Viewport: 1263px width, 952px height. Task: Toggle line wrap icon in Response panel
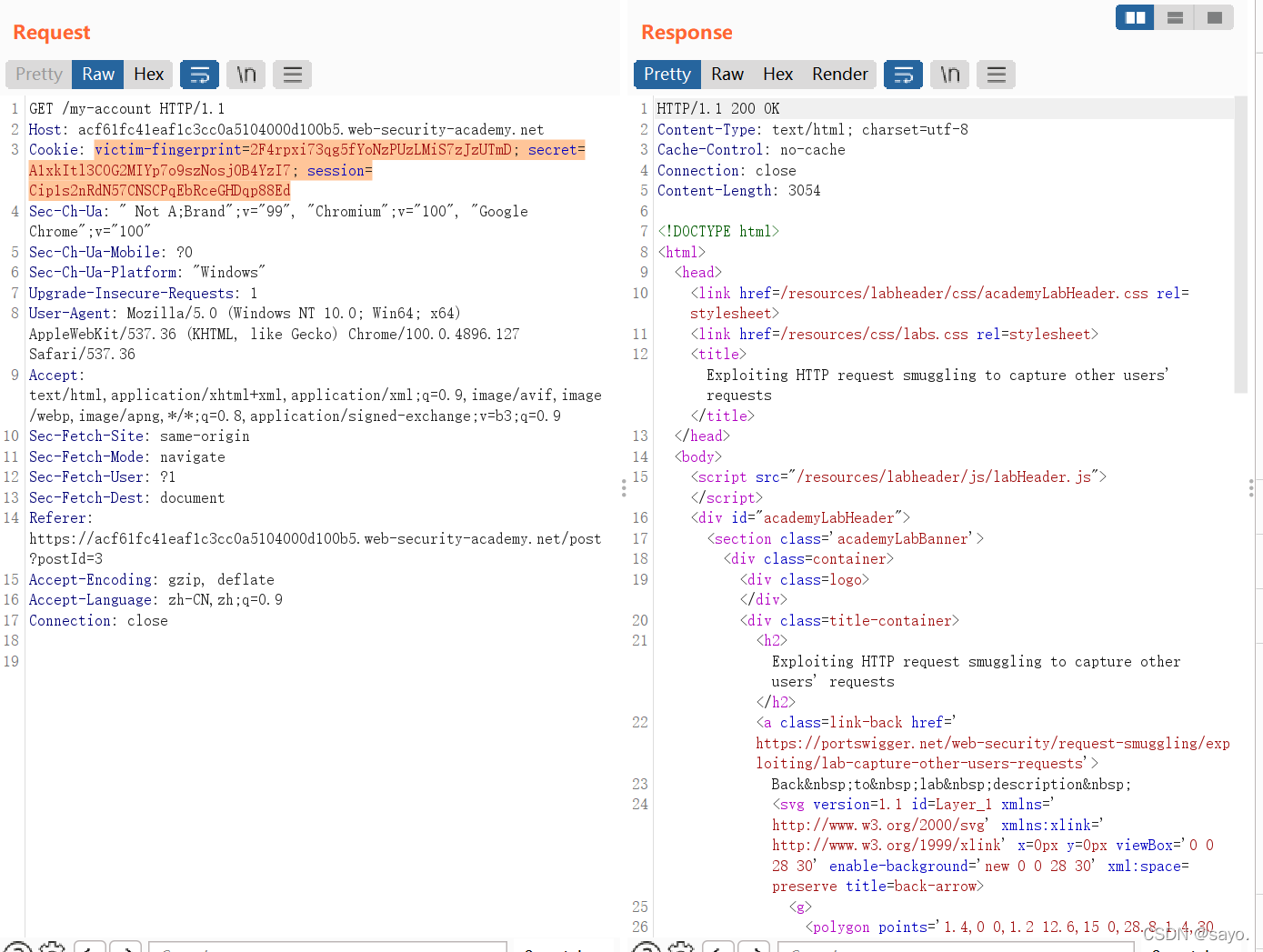(904, 75)
